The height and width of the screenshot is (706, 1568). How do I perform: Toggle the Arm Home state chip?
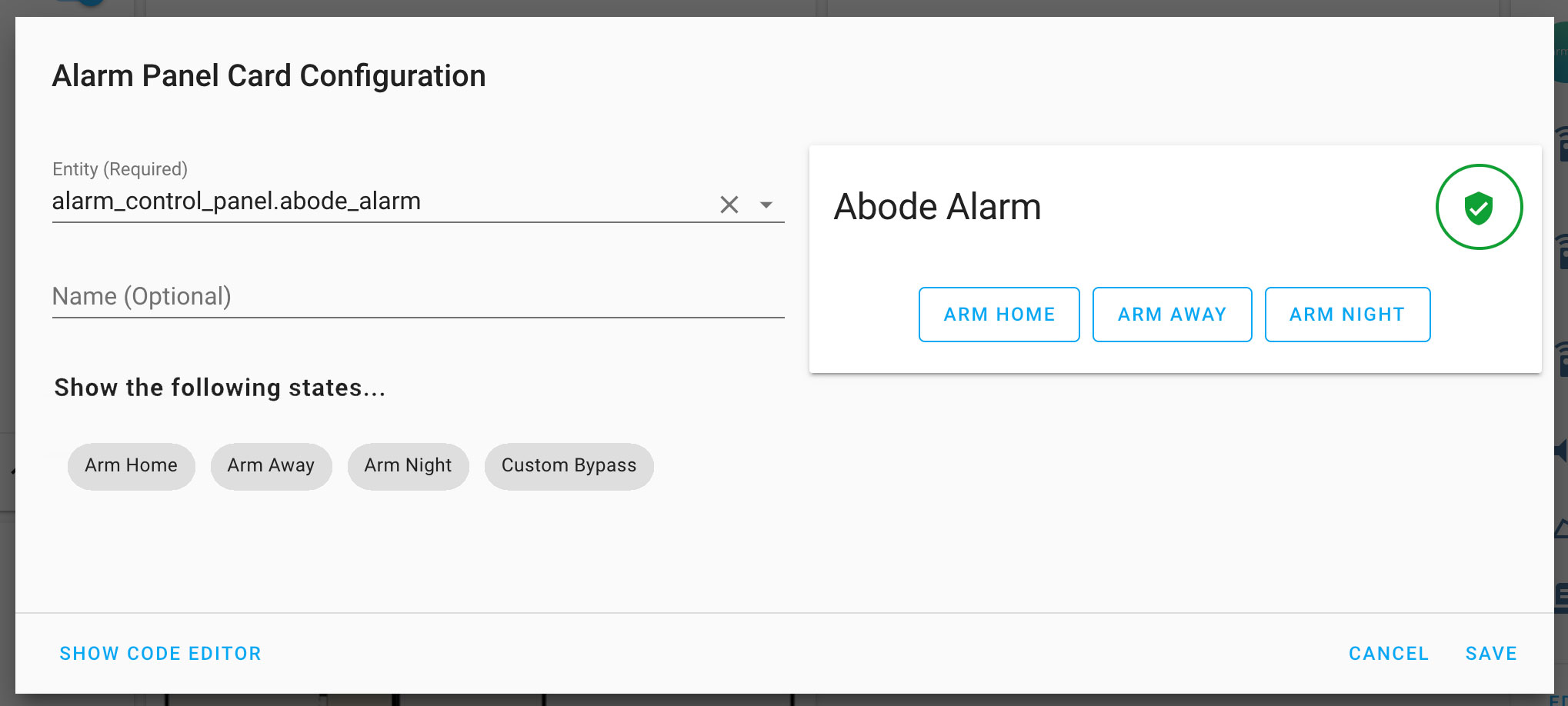click(131, 466)
